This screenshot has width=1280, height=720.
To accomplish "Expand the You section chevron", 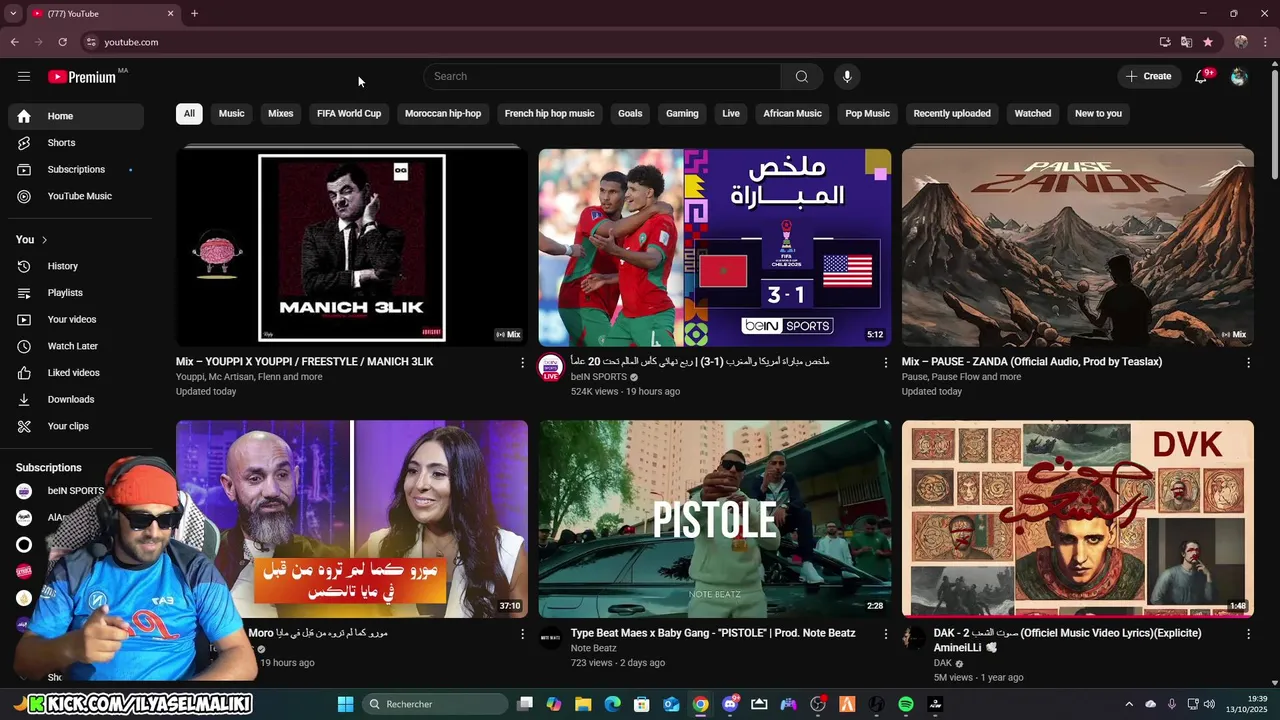I will [x=44, y=240].
